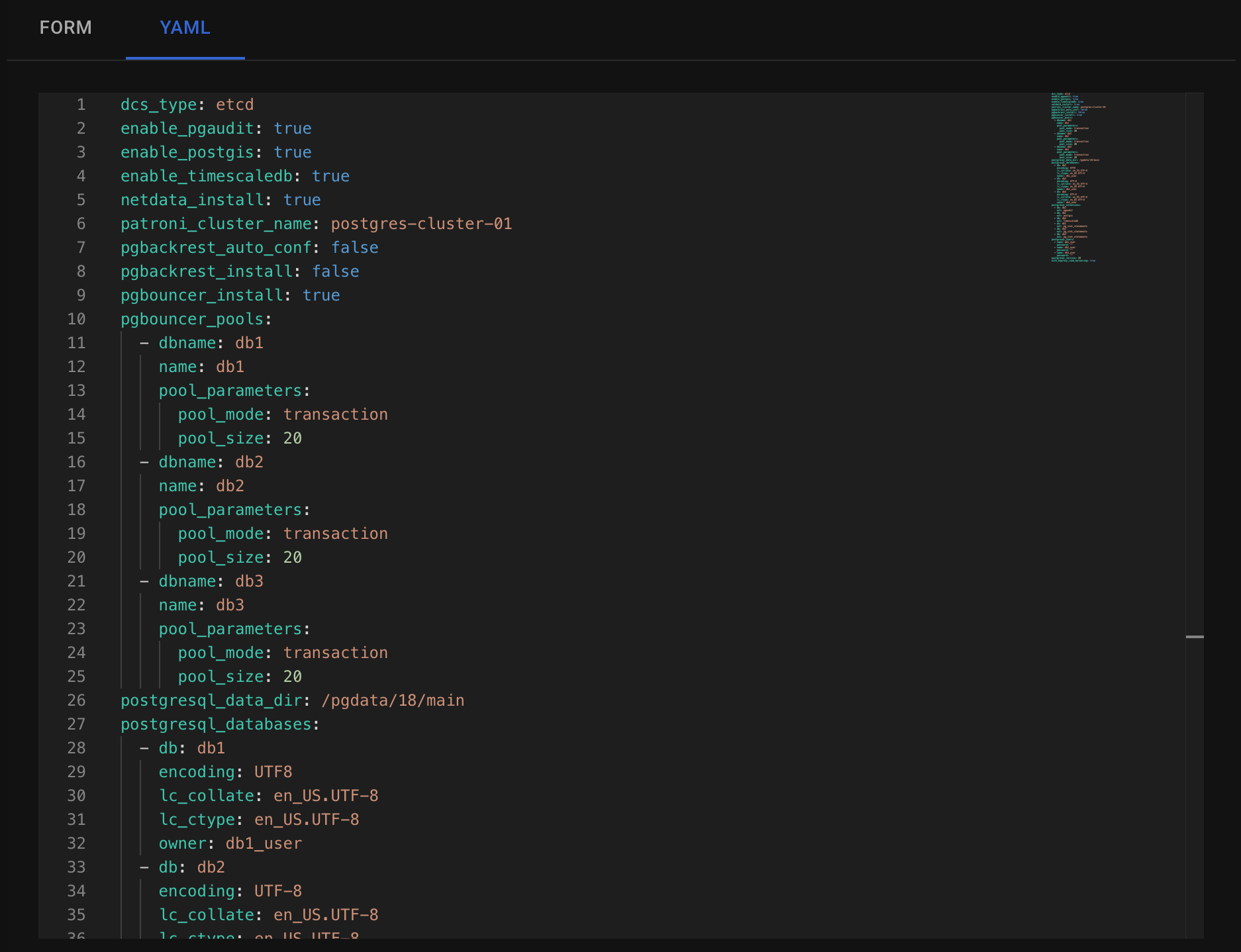Place cursor on postgres-cluster-01 value
The height and width of the screenshot is (952, 1241).
(x=421, y=224)
